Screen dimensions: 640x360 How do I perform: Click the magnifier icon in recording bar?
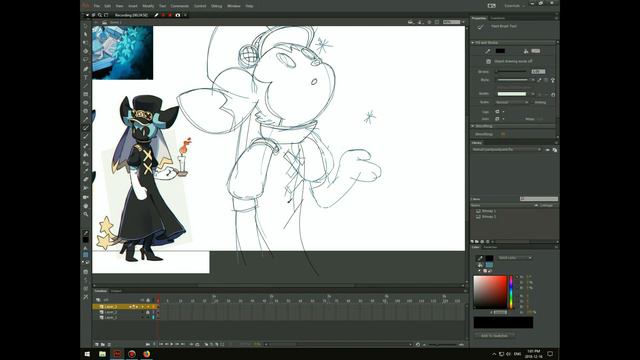point(100,15)
